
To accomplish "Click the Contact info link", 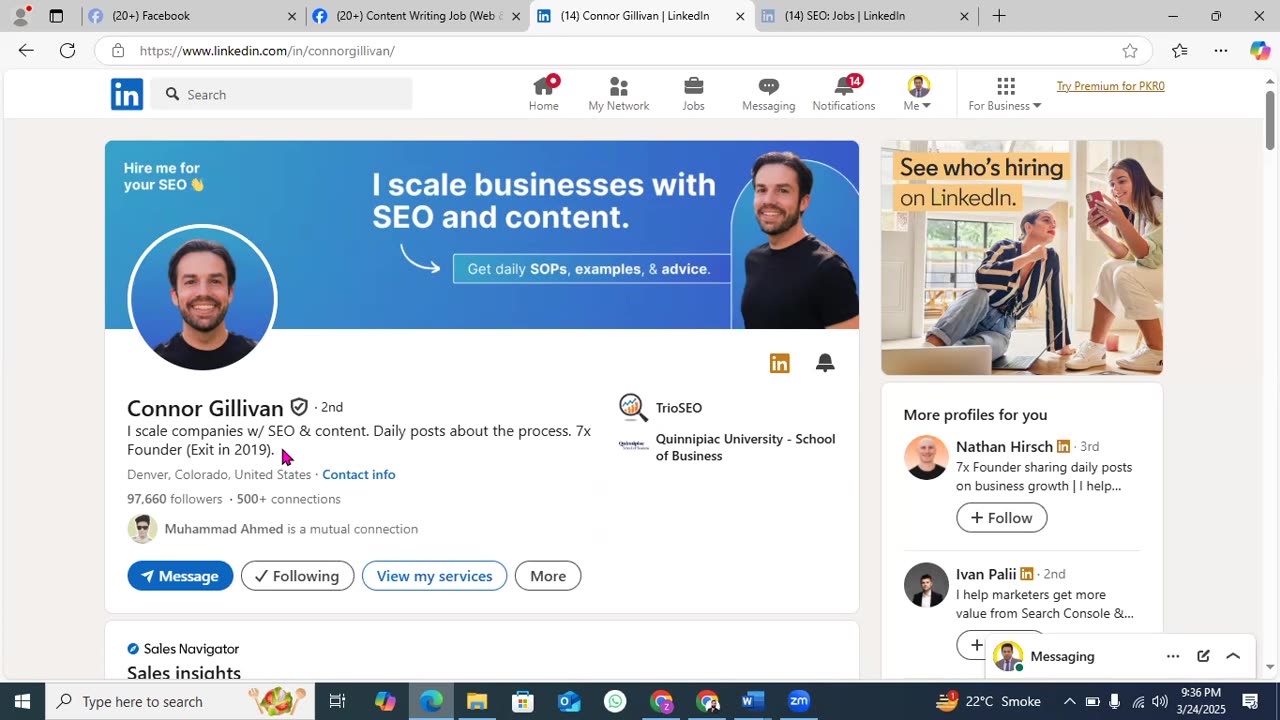I will [x=358, y=474].
